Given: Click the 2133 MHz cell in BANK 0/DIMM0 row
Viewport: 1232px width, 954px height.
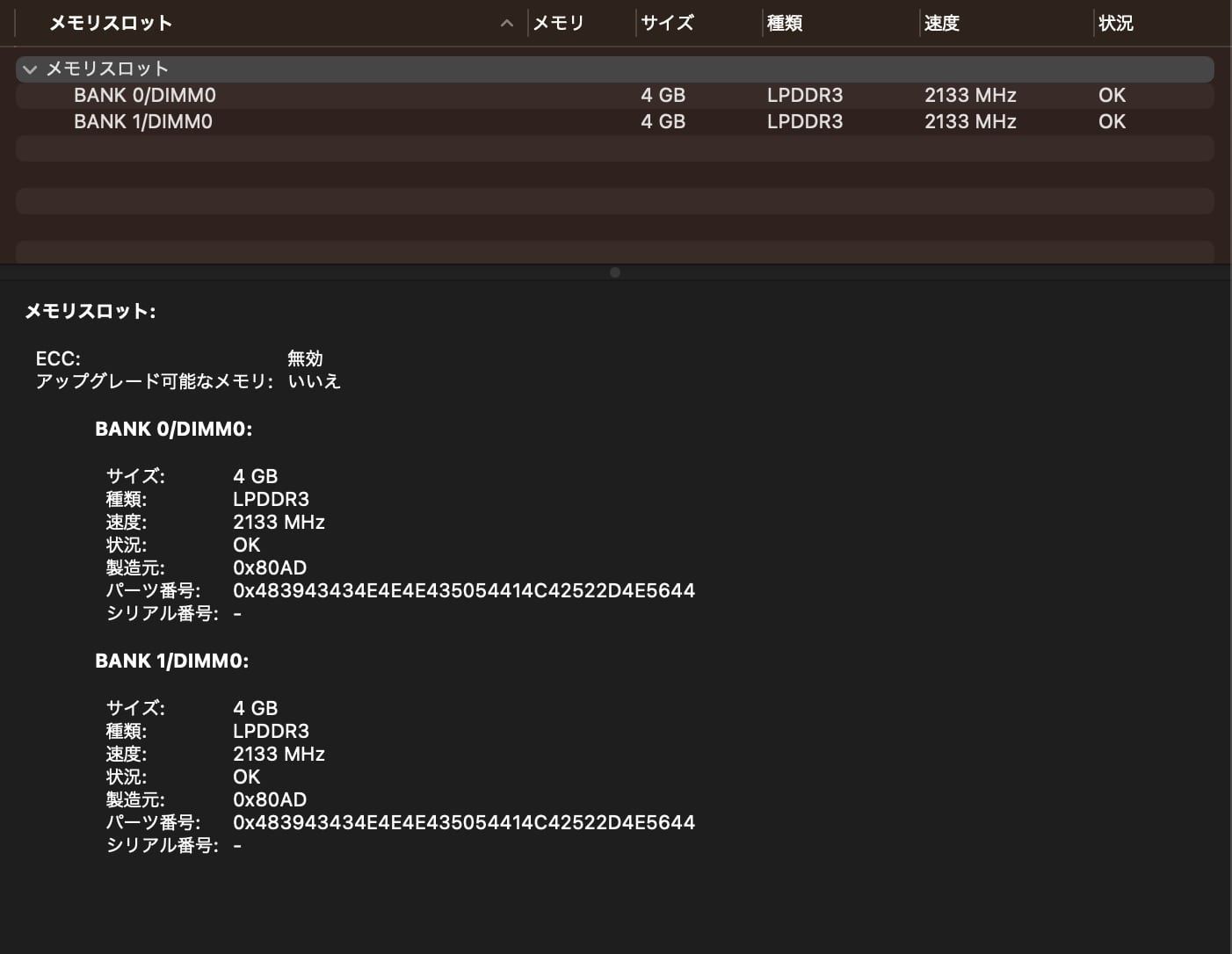Looking at the screenshot, I should tap(970, 96).
